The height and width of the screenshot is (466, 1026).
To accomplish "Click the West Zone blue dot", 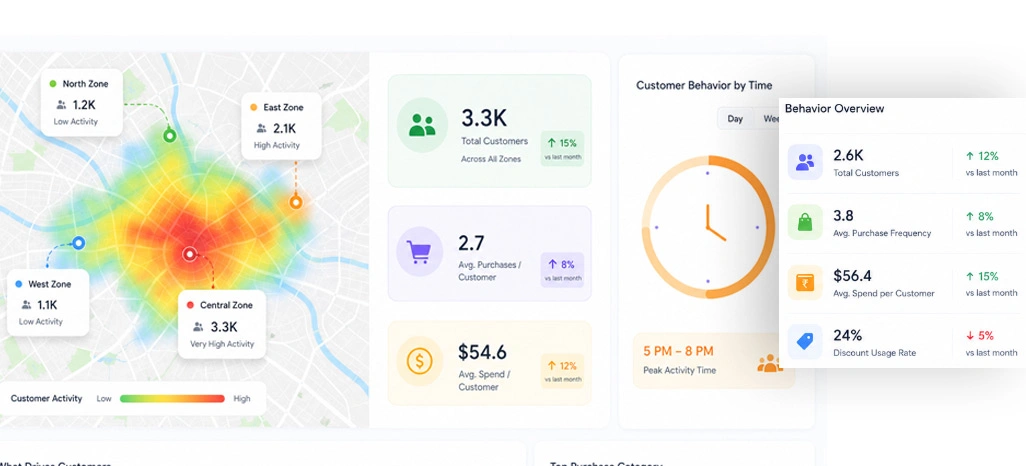I will pos(18,284).
